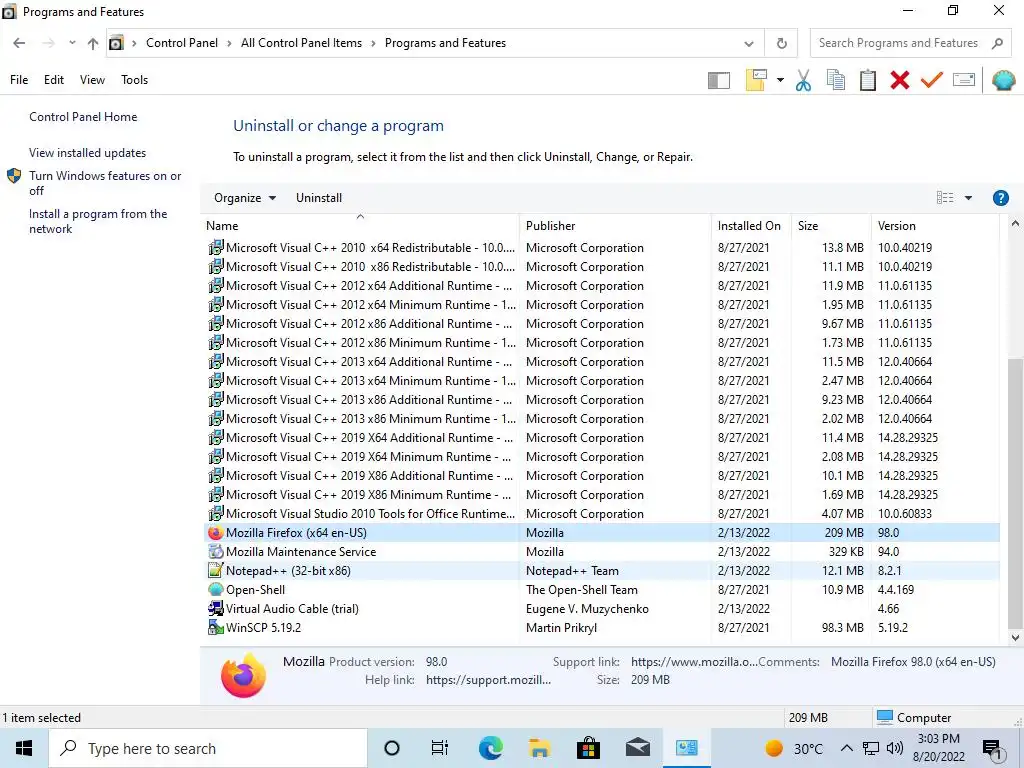Open the Windows Start button
The image size is (1024, 768).
tap(24, 748)
